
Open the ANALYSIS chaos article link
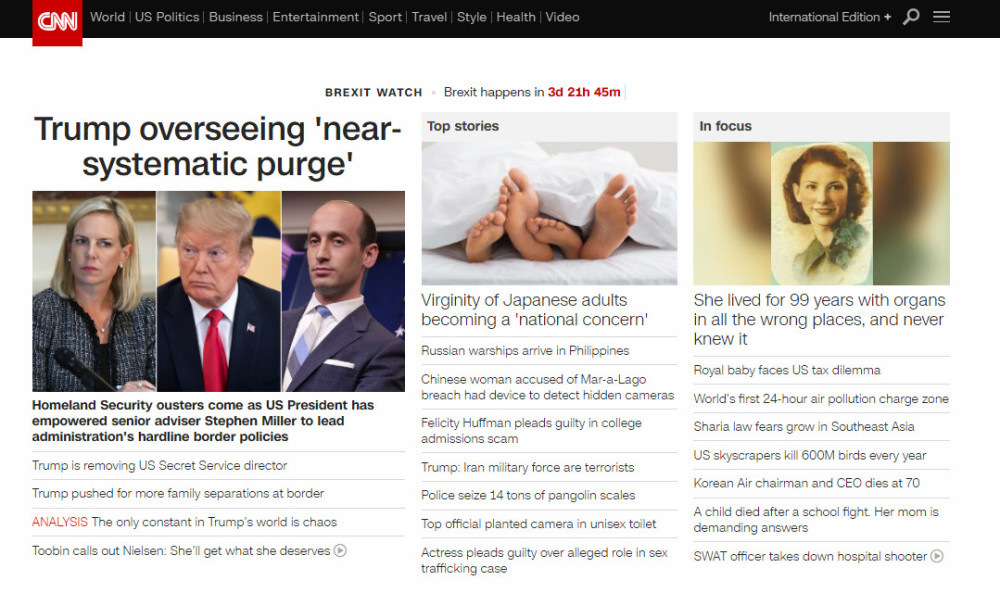184,522
